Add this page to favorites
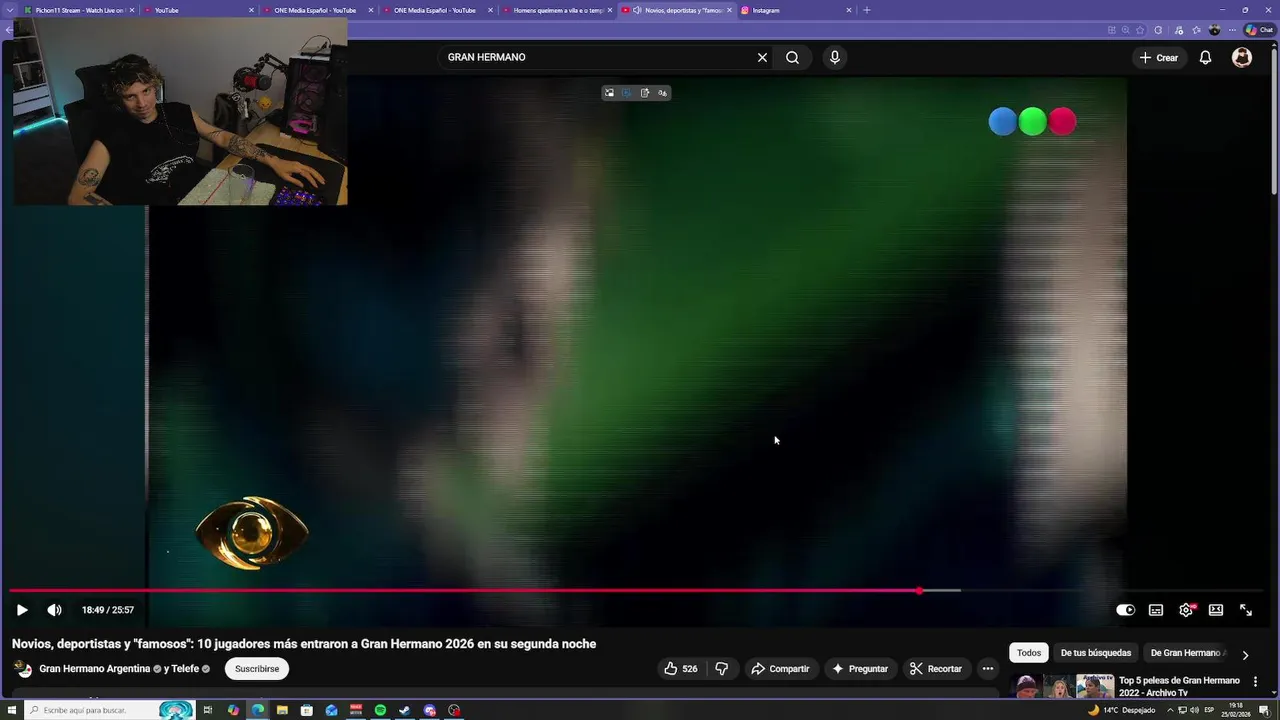This screenshot has width=1280, height=720. coord(1140,30)
